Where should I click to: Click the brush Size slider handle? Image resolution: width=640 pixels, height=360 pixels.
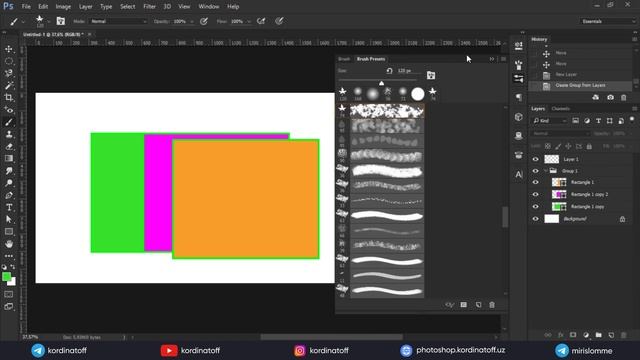pos(381,83)
